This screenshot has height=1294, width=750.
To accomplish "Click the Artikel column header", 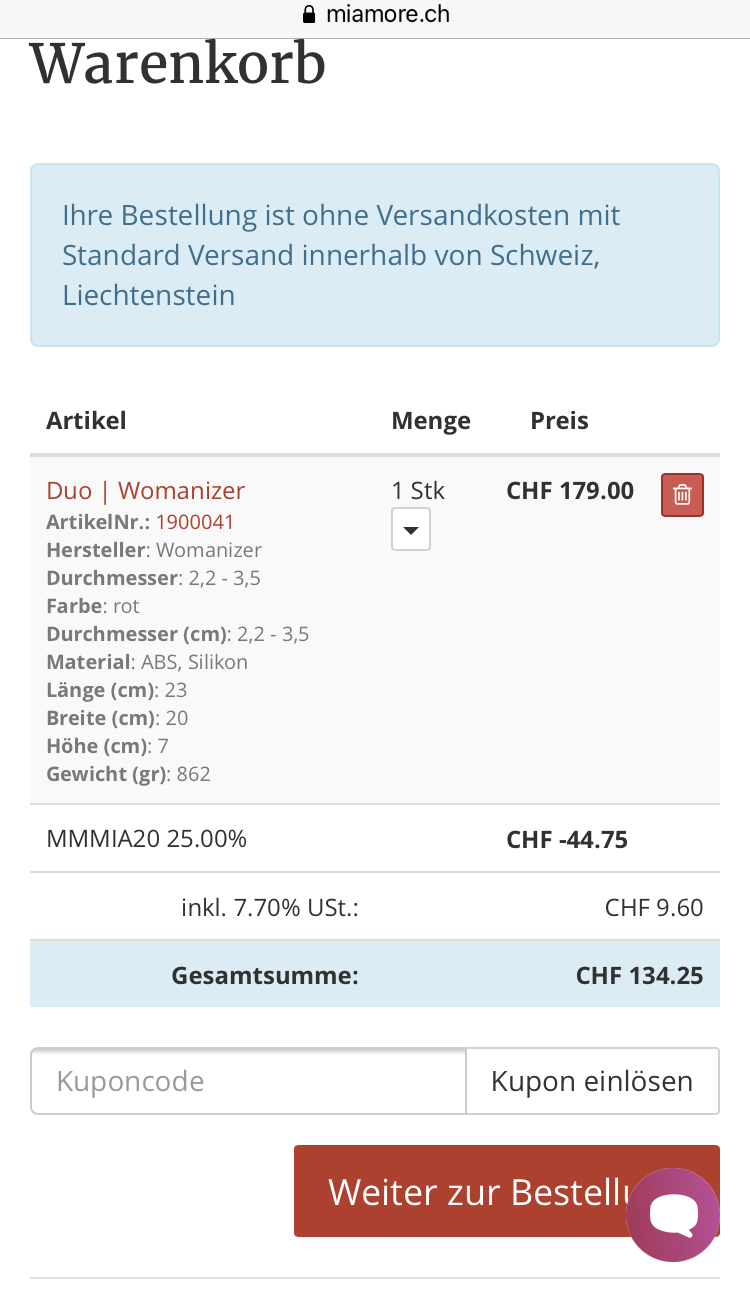I will pyautogui.click(x=86, y=420).
